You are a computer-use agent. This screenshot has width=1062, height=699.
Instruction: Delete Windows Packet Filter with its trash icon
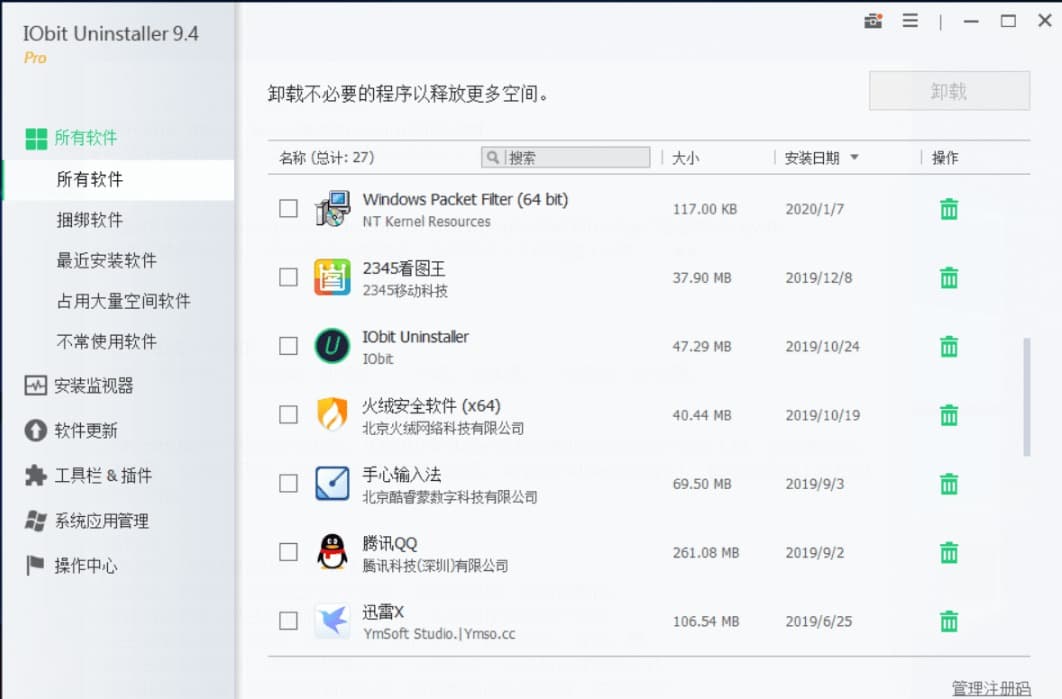click(949, 209)
